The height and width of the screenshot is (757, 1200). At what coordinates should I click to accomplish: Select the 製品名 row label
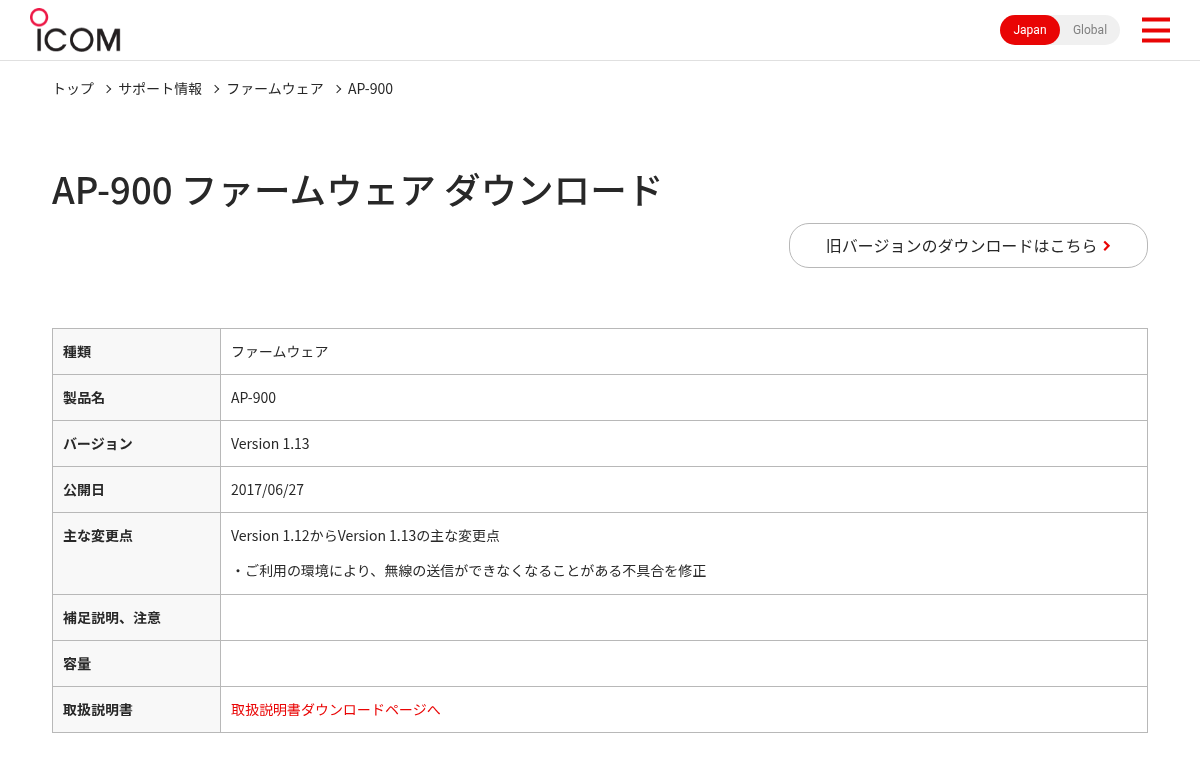[x=84, y=398]
